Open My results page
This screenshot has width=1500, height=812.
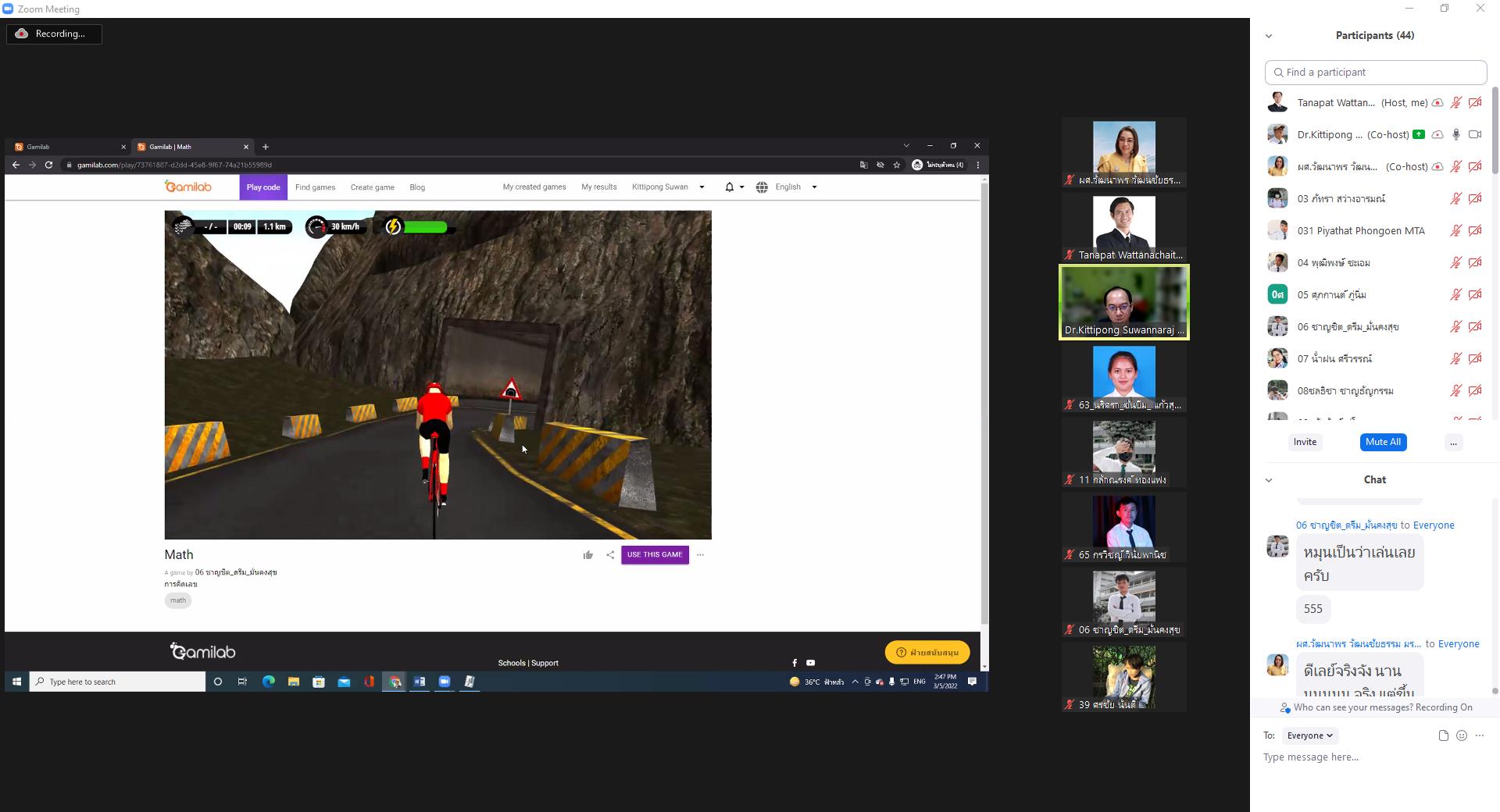(x=599, y=187)
